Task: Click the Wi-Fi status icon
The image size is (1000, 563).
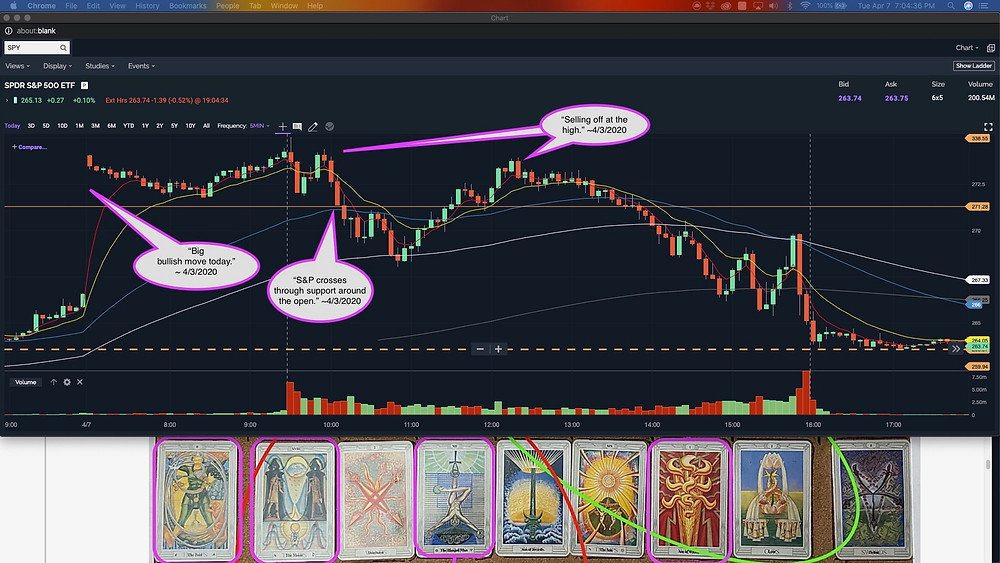Action: coord(805,6)
